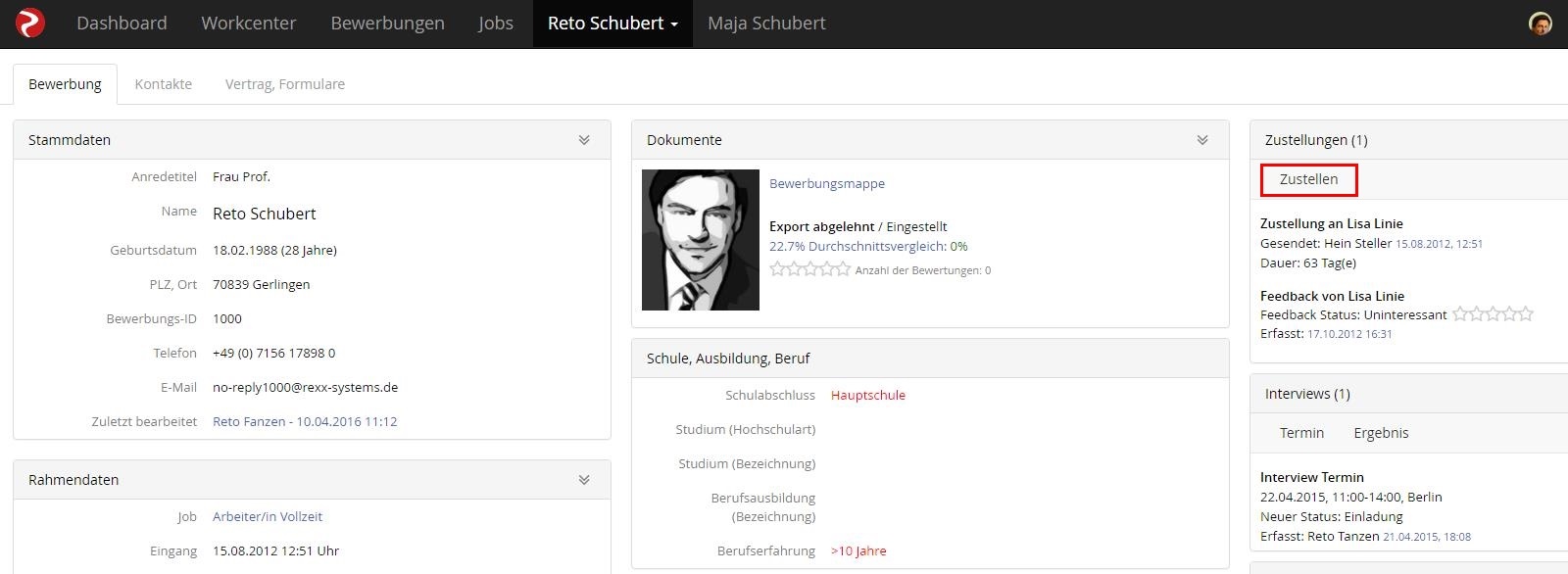Viewport: 1568px width, 574px height.
Task: Click the rexx red logo icon
Action: [x=30, y=23]
